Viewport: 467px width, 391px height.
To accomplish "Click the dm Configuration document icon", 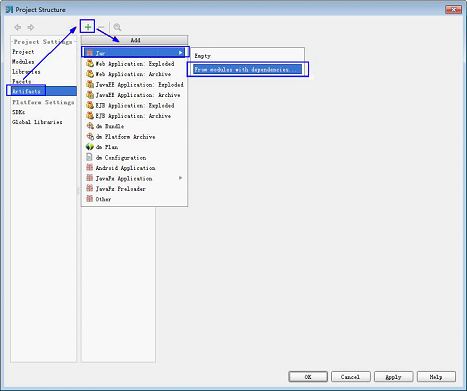I will tap(89, 157).
